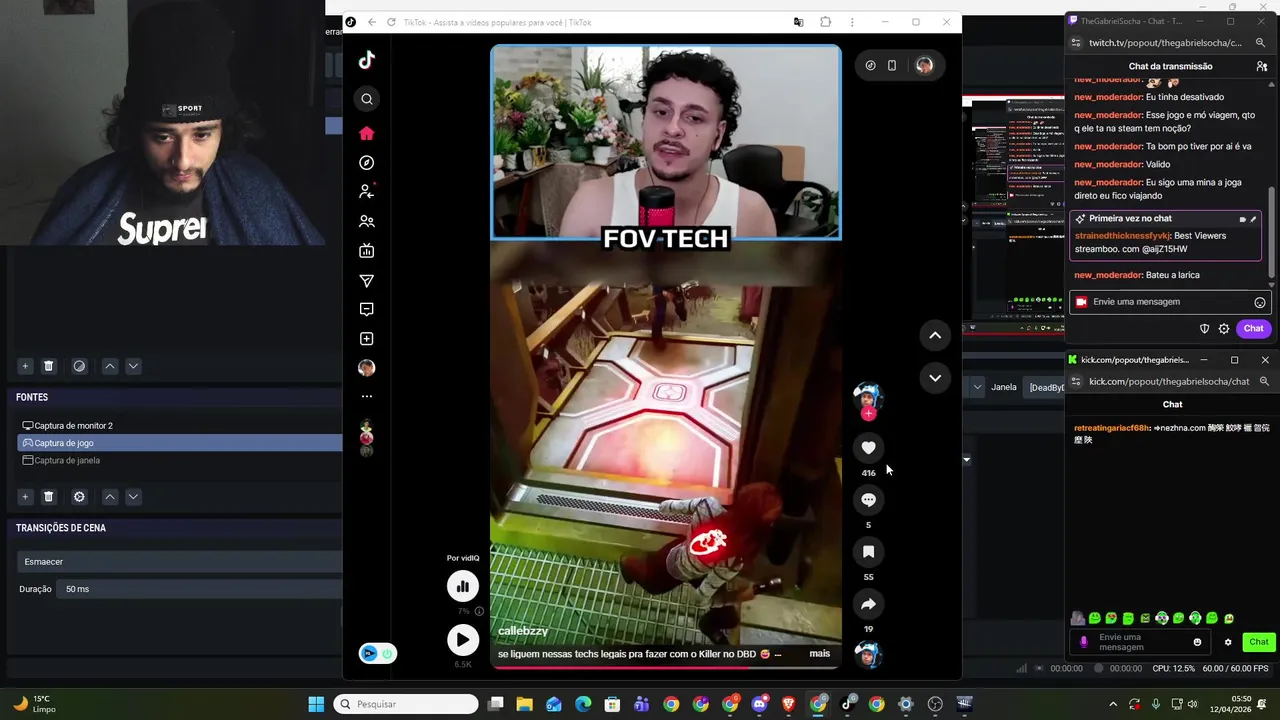Open source properties gear in Fontes
1280x720 pixels.
(79, 497)
